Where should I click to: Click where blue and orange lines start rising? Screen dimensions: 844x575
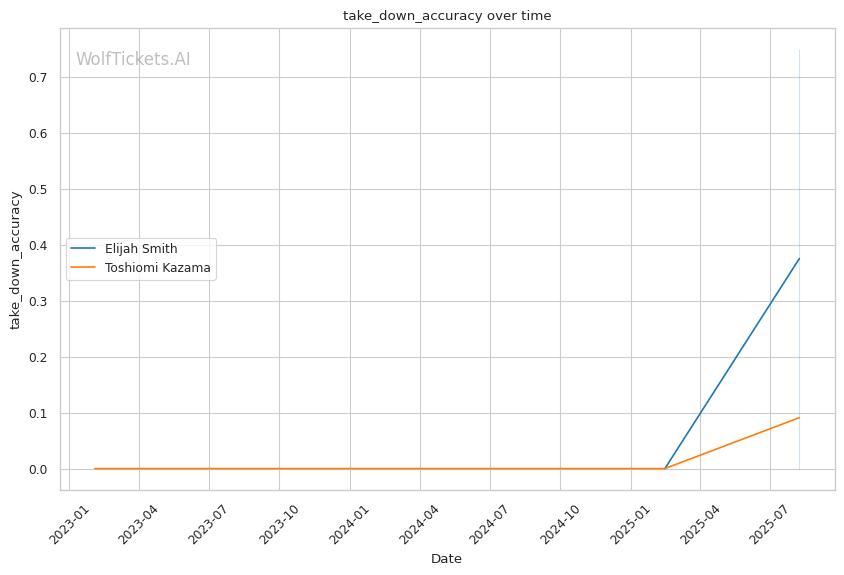665,468
